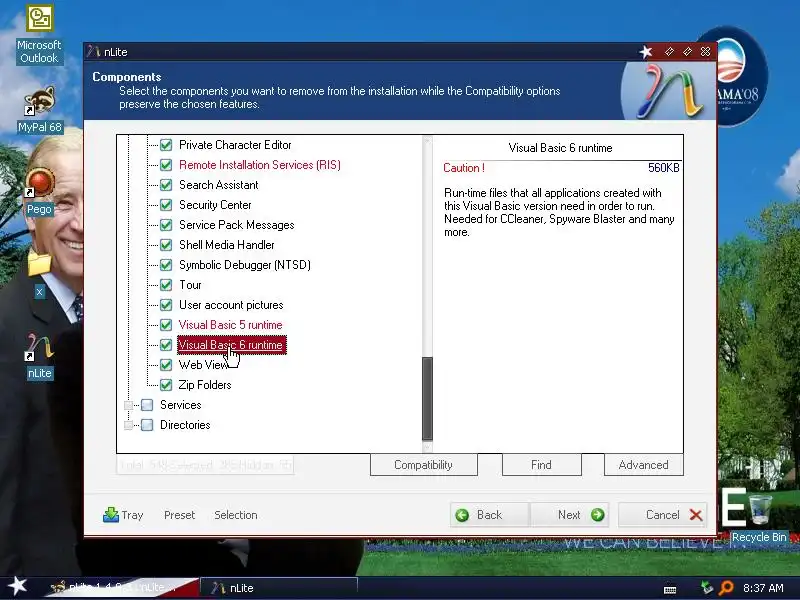Viewport: 800px width, 600px height.
Task: Uncheck Remote Installation Services (RIS)
Action: pyautogui.click(x=166, y=165)
